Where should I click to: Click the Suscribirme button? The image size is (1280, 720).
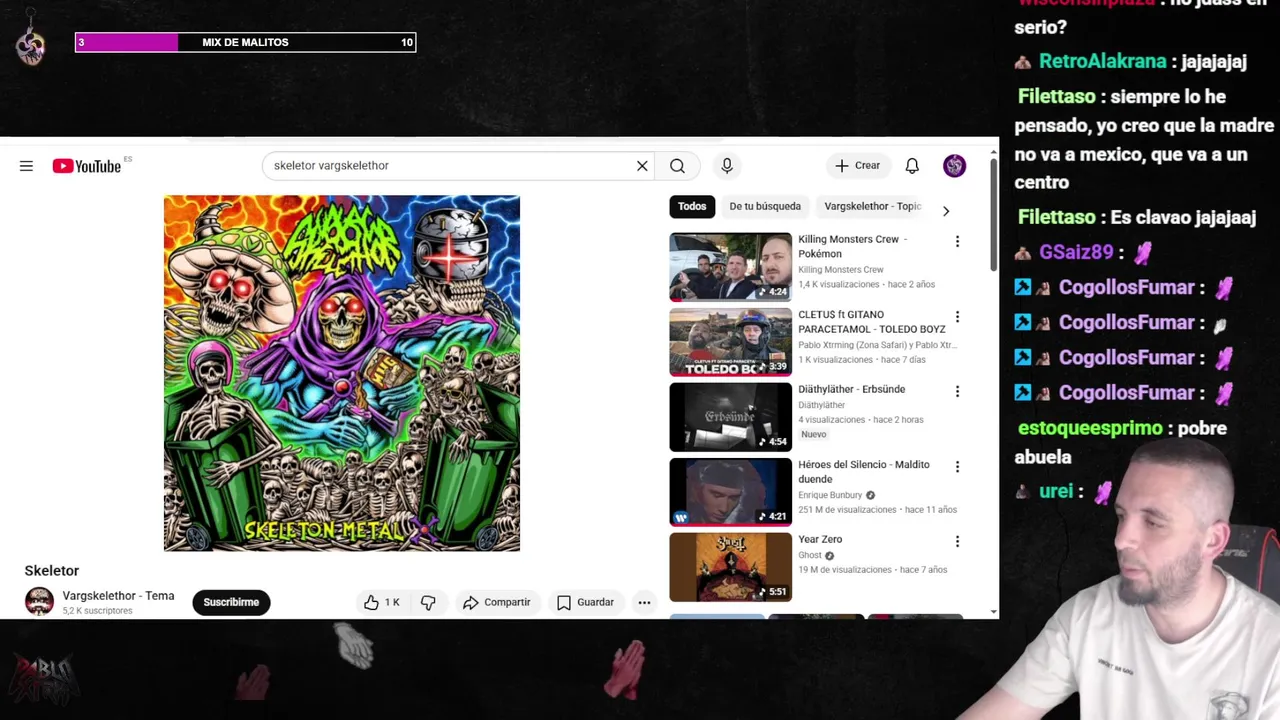[x=231, y=602]
